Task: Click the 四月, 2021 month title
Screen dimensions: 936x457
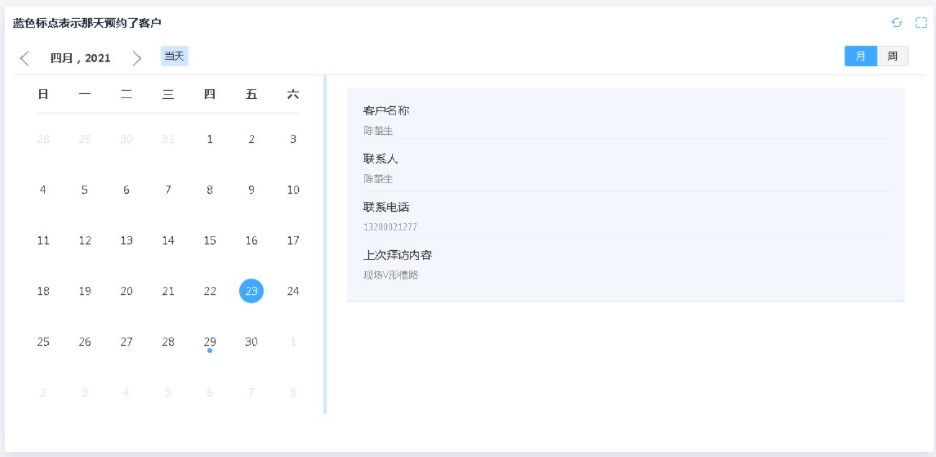Action: point(80,58)
